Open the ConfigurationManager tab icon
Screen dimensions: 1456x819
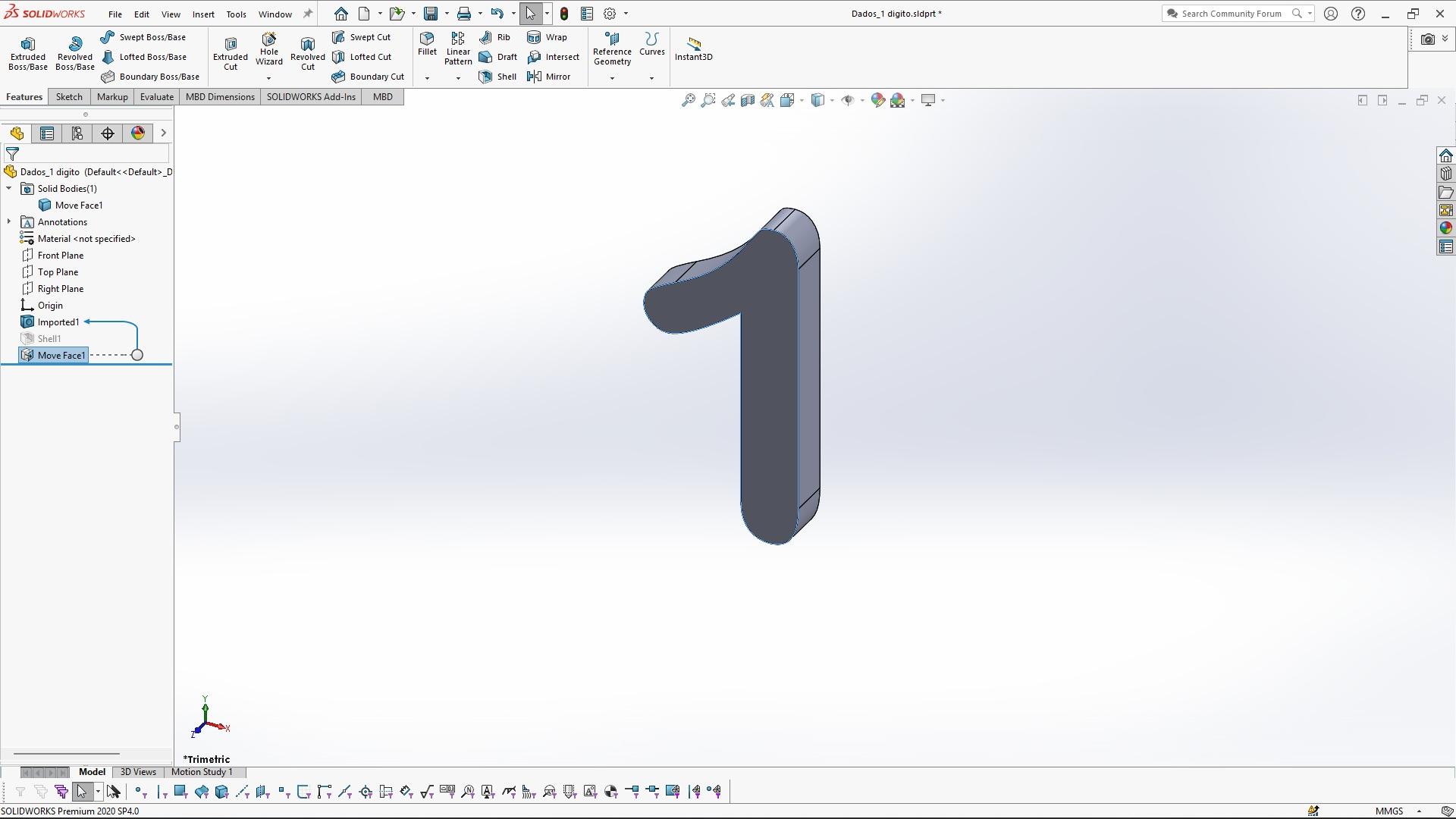(x=77, y=133)
